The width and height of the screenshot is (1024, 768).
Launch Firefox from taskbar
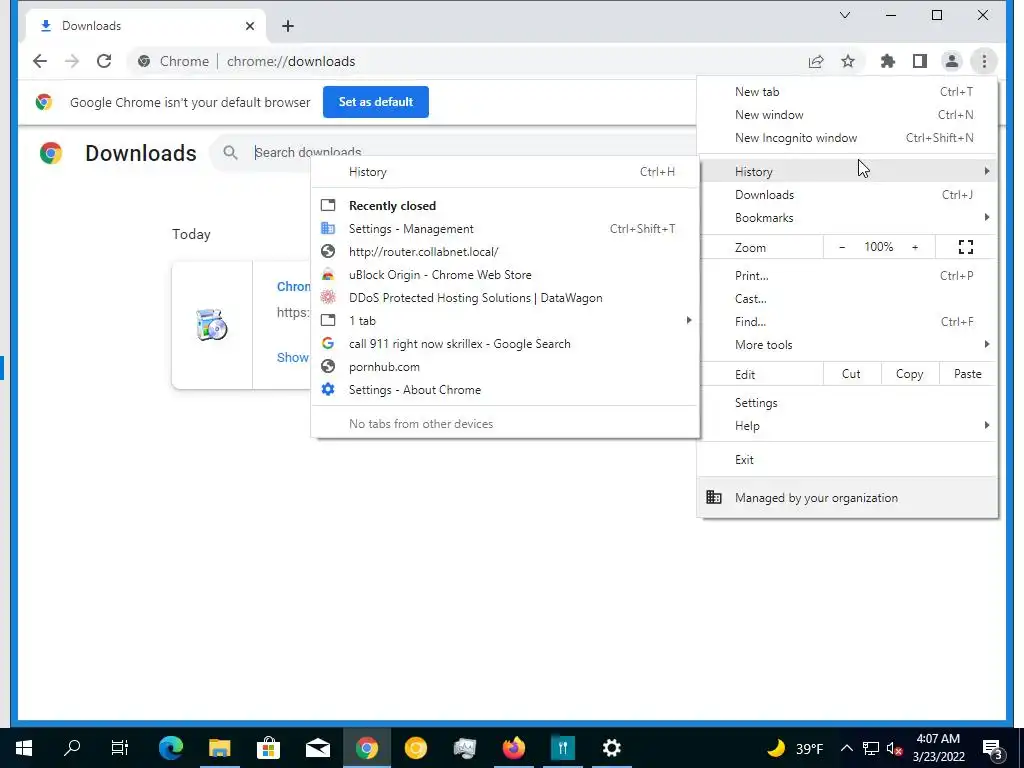(514, 748)
